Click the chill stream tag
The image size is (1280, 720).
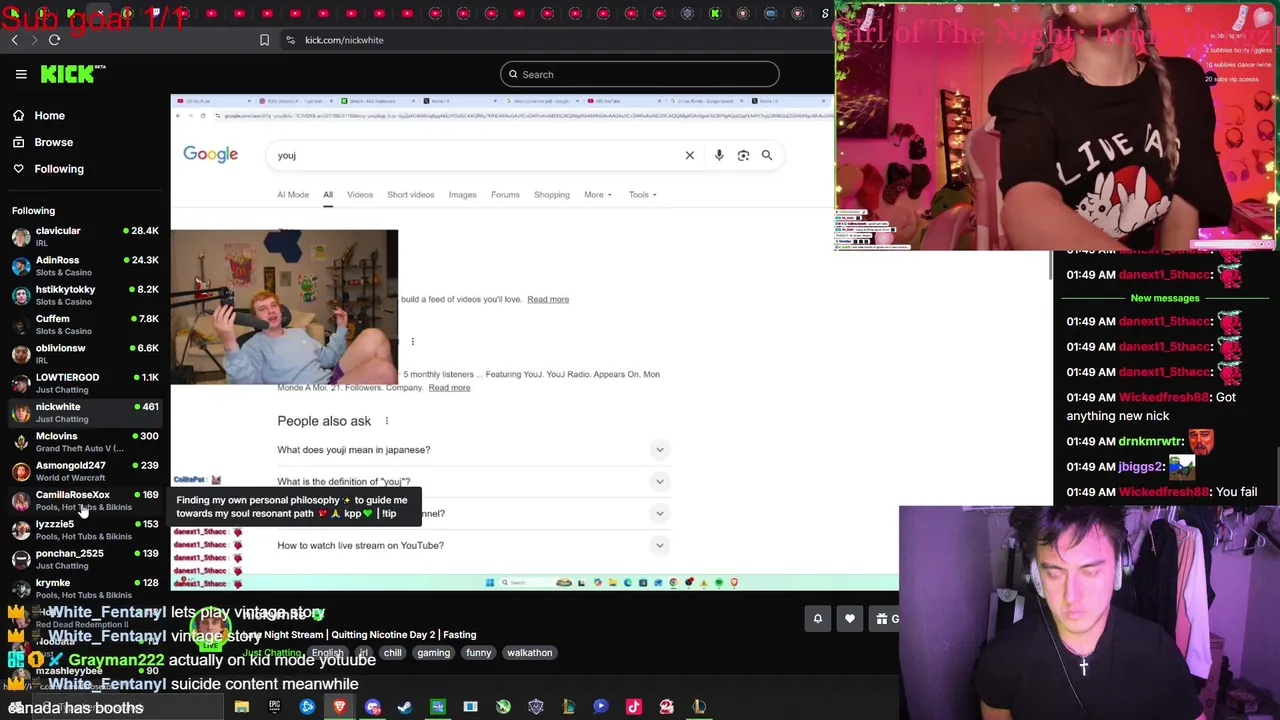click(392, 653)
